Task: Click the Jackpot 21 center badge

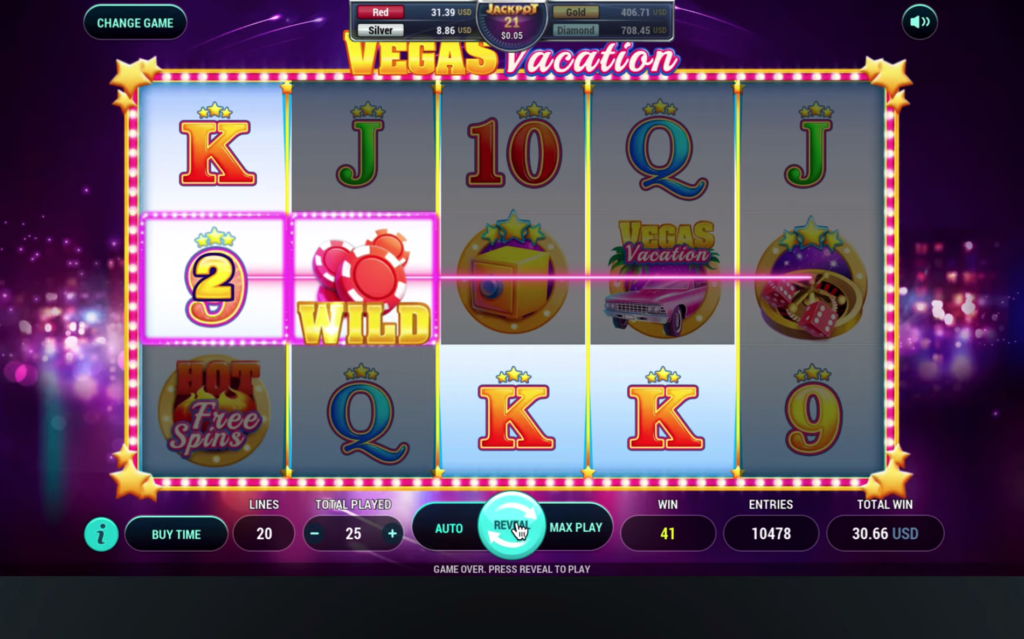Action: 511,22
